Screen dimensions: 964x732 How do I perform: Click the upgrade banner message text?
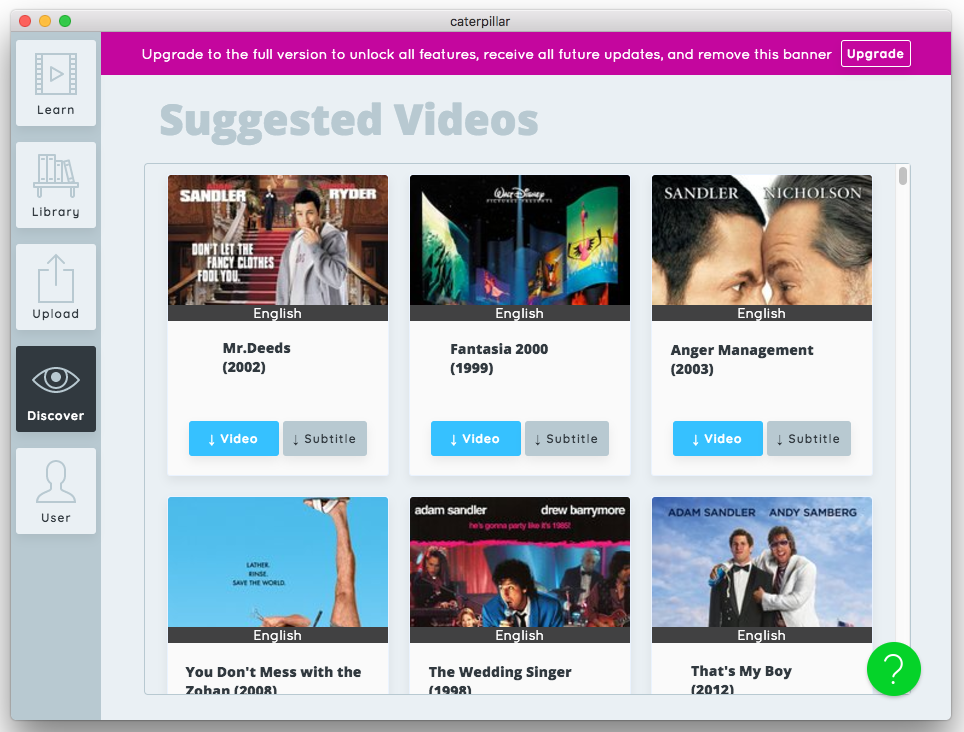point(486,54)
